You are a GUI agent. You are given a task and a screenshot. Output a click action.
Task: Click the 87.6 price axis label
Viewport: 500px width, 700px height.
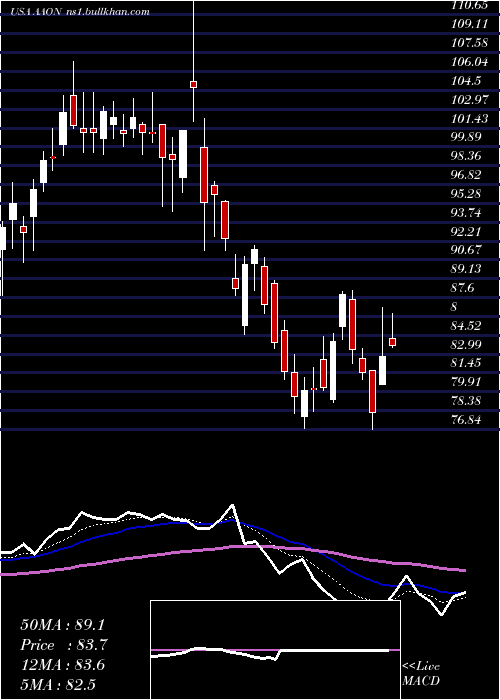click(x=464, y=288)
